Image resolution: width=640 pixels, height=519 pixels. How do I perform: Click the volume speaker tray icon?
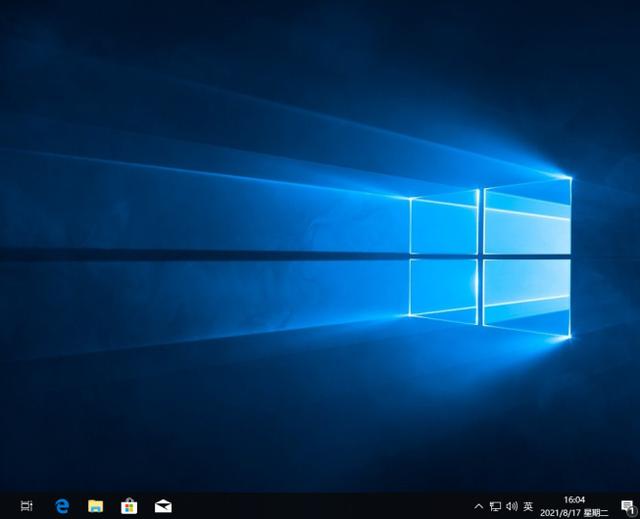tap(511, 506)
